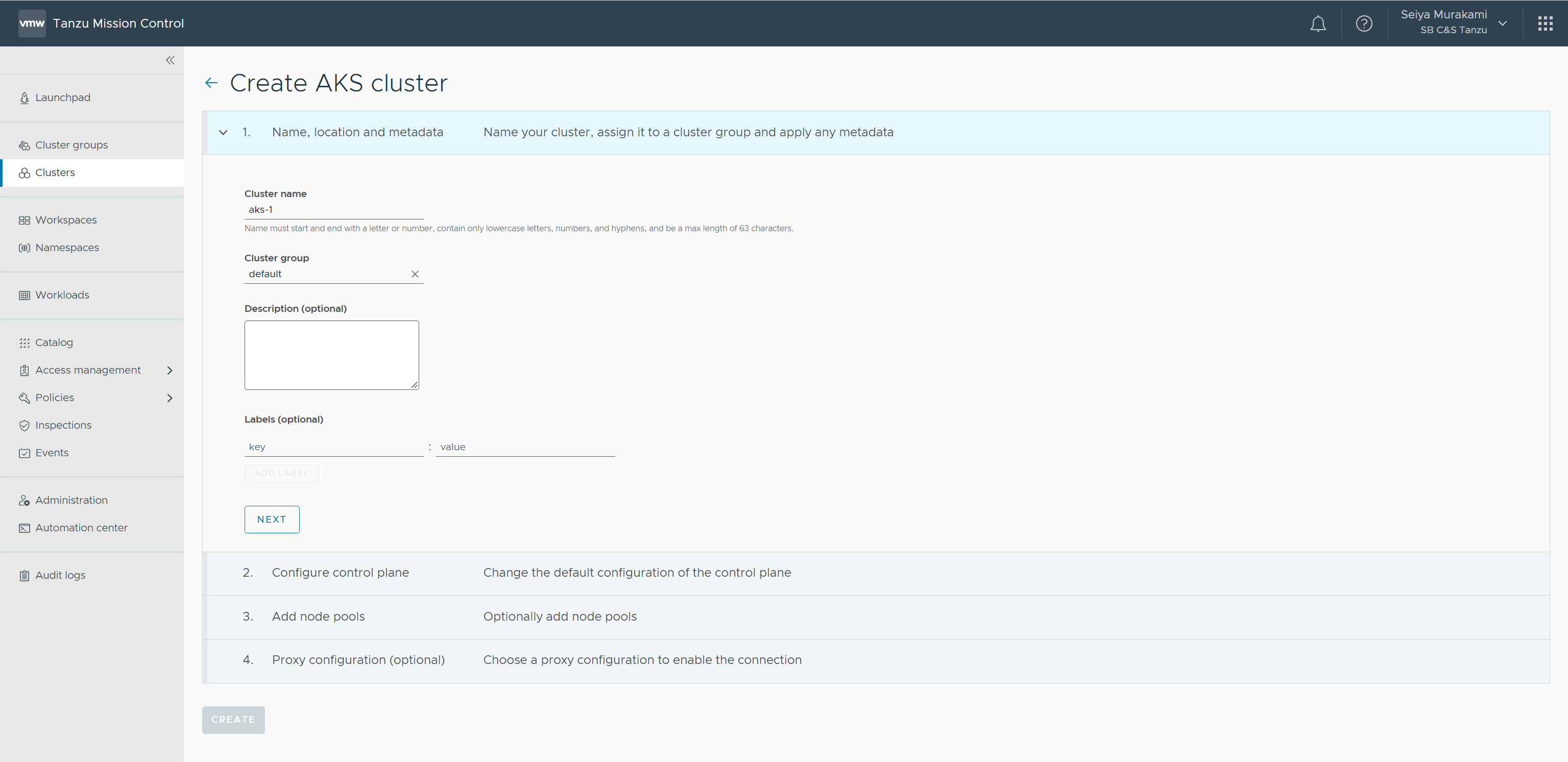Open the Seiya Murakami user dropdown
This screenshot has width=1568, height=762.
(x=1452, y=22)
